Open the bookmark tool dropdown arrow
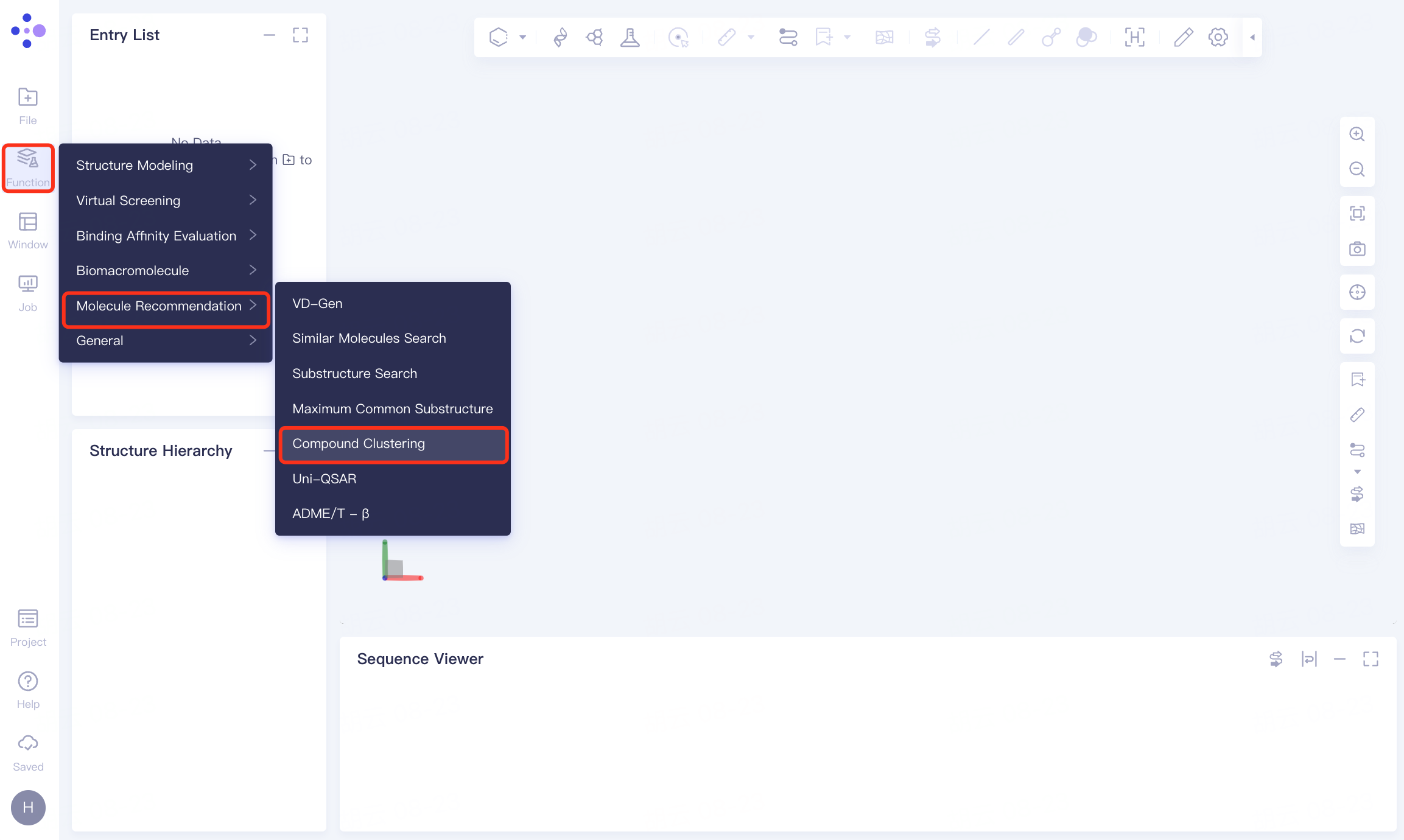1404x840 pixels. click(x=845, y=37)
